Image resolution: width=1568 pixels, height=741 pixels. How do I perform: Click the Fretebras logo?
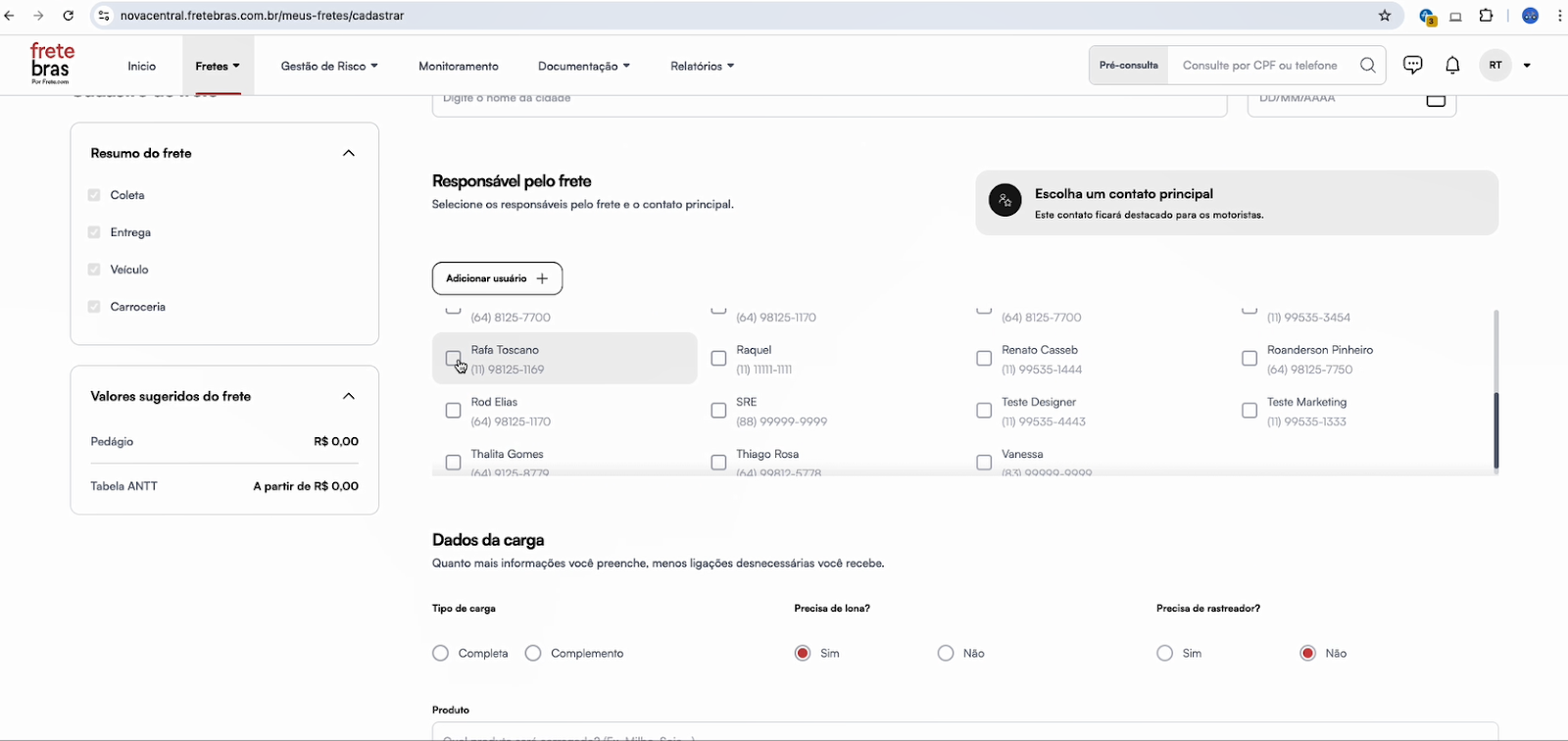coord(51,64)
